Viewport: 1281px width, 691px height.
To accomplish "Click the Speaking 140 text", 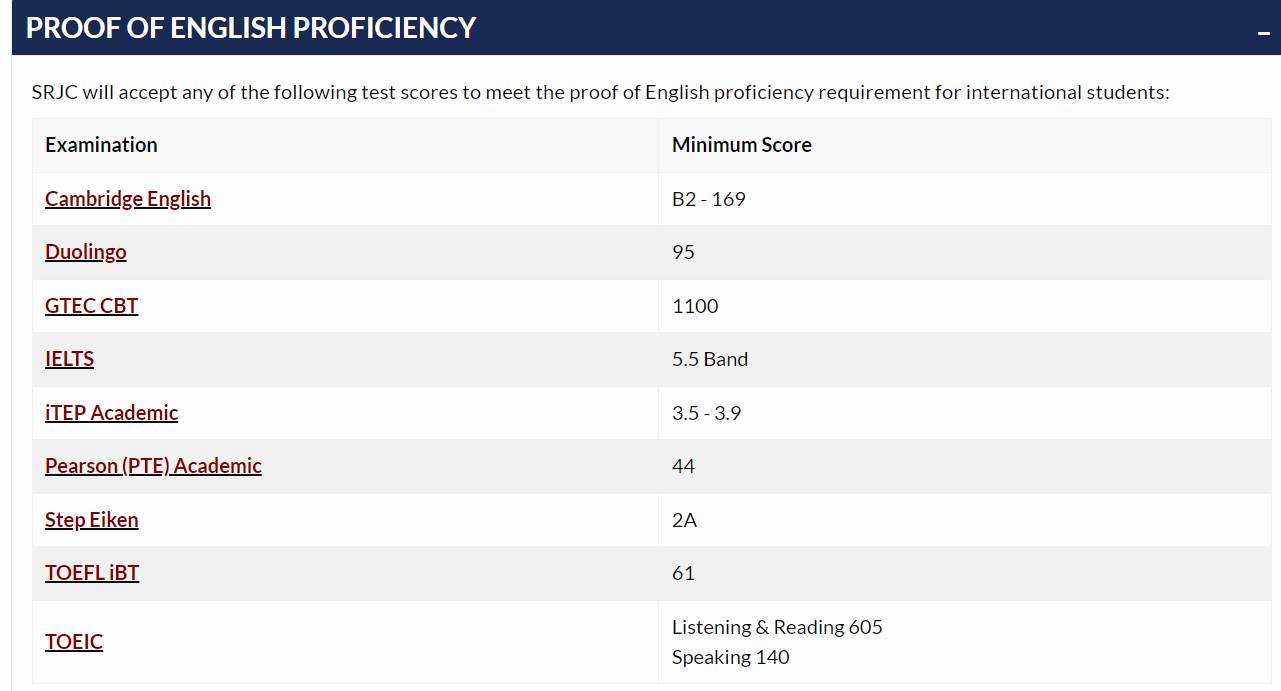I will pyautogui.click(x=731, y=657).
